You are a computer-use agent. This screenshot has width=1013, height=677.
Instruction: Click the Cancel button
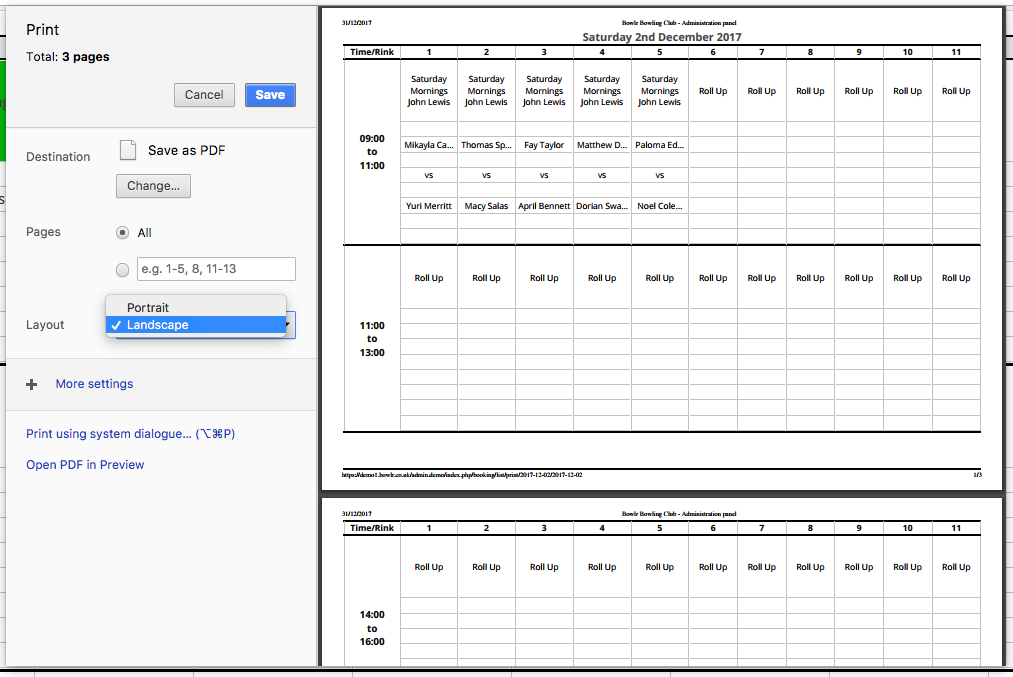click(204, 95)
